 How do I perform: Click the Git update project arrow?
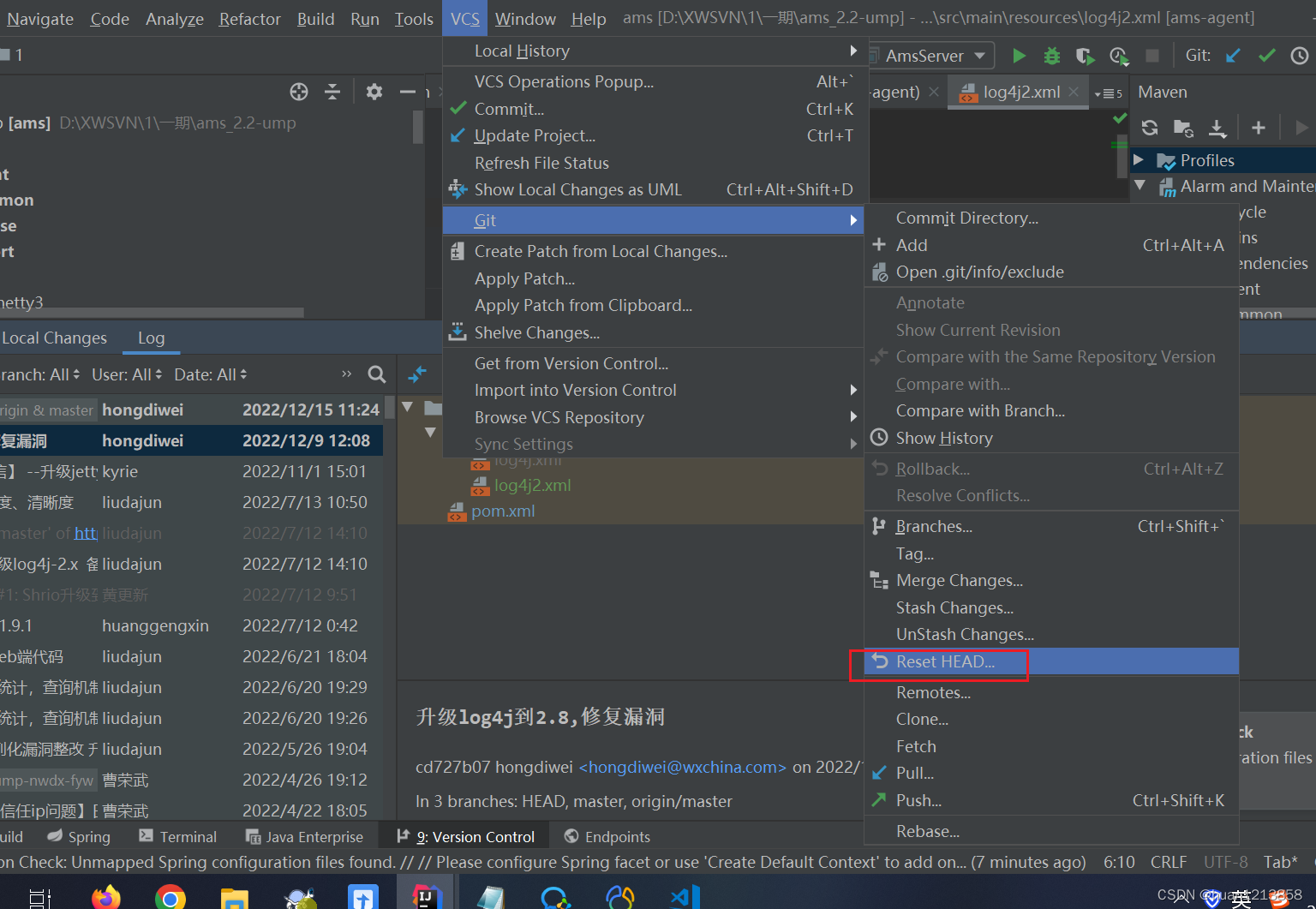click(1233, 56)
